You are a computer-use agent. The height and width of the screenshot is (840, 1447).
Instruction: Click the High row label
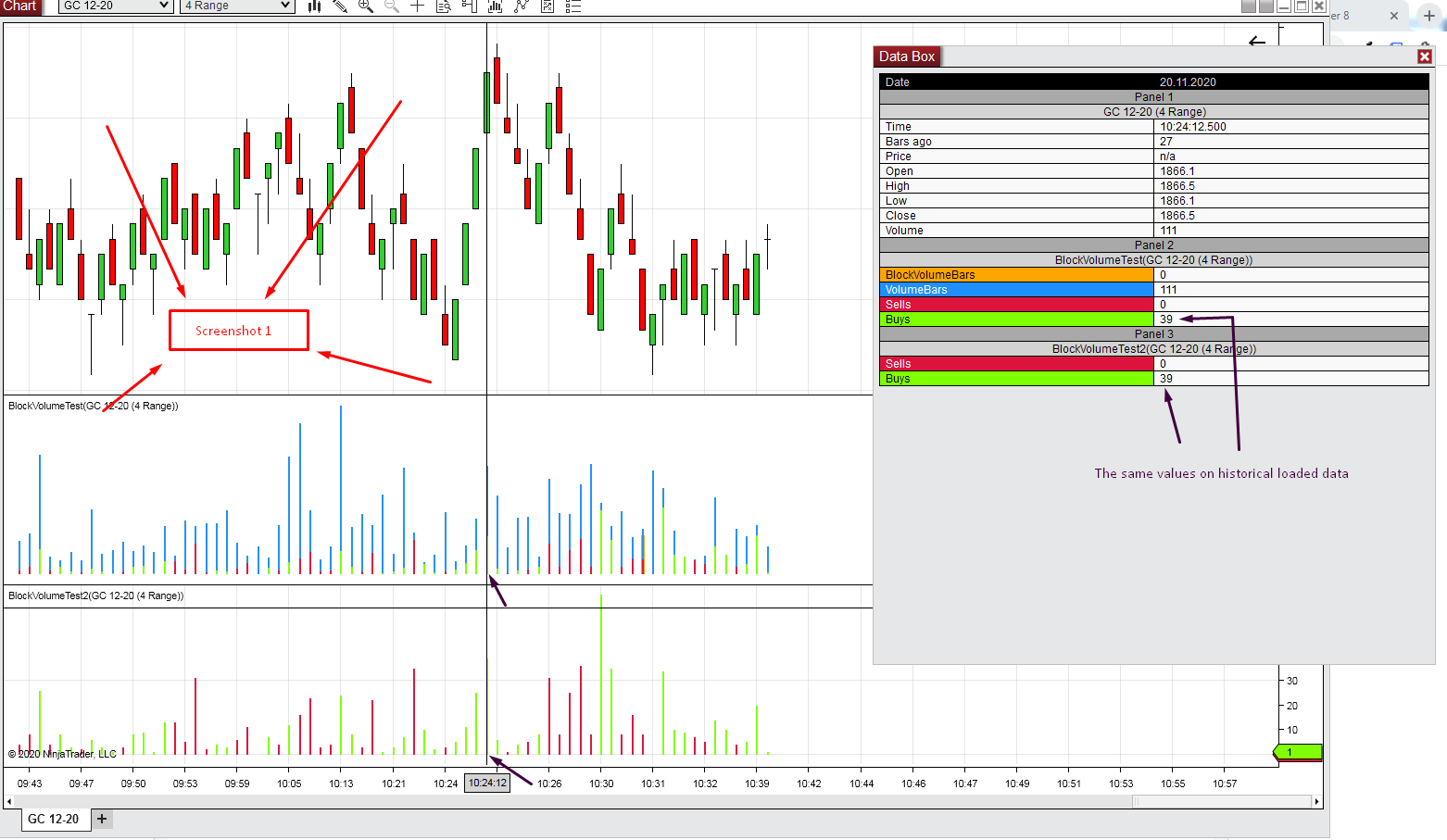(898, 186)
